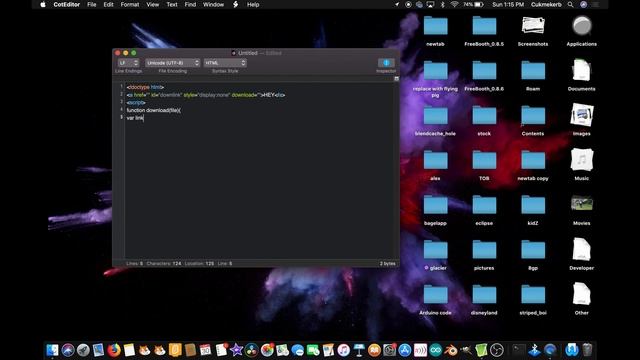640x360 pixels.
Task: Open the Inspector panel button
Action: point(386,63)
